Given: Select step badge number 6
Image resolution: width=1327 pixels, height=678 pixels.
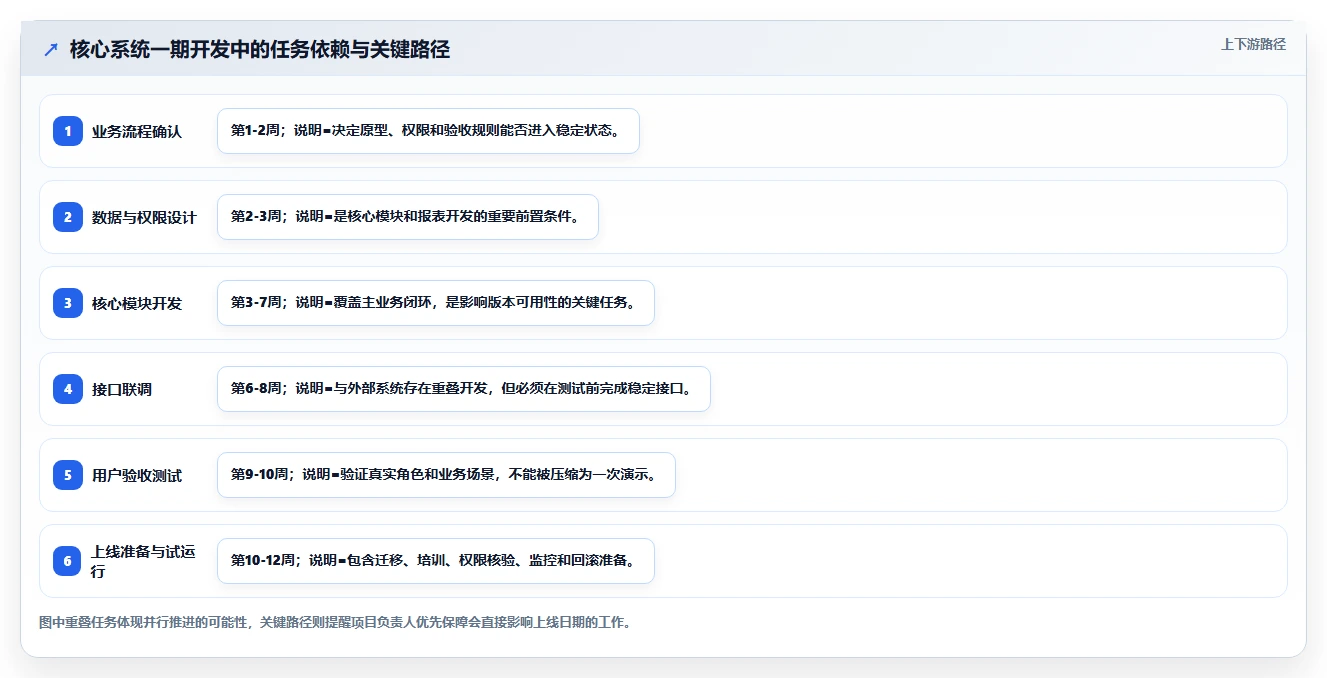Looking at the screenshot, I should (x=68, y=561).
